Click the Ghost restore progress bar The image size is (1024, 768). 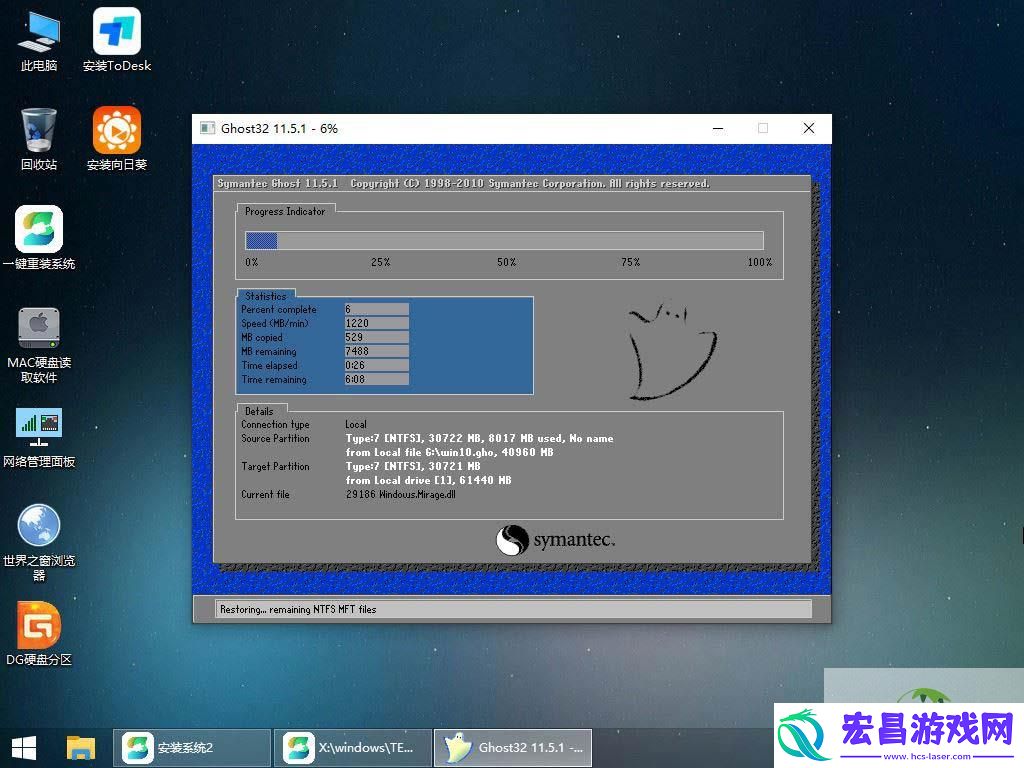tap(504, 240)
